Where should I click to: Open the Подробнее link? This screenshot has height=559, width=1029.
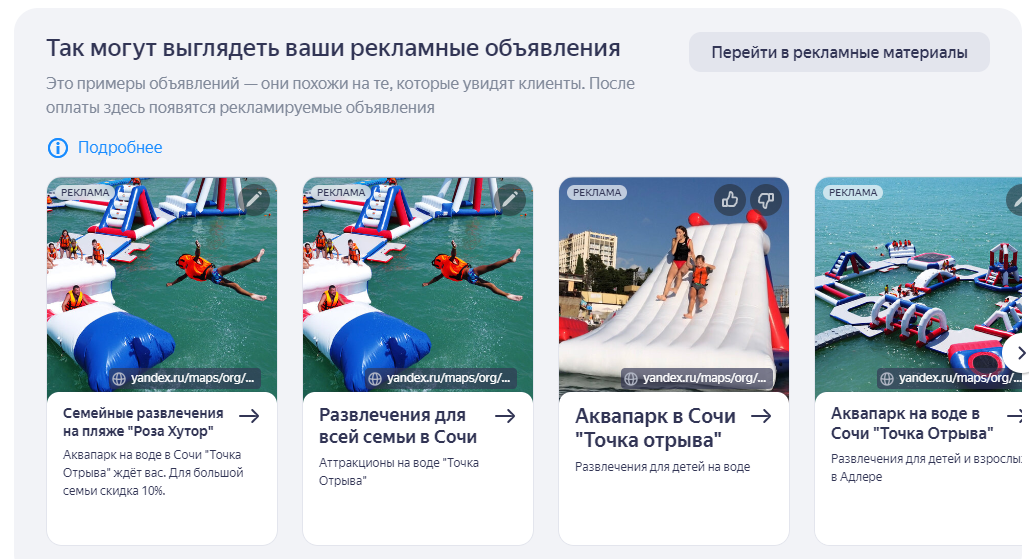point(120,148)
